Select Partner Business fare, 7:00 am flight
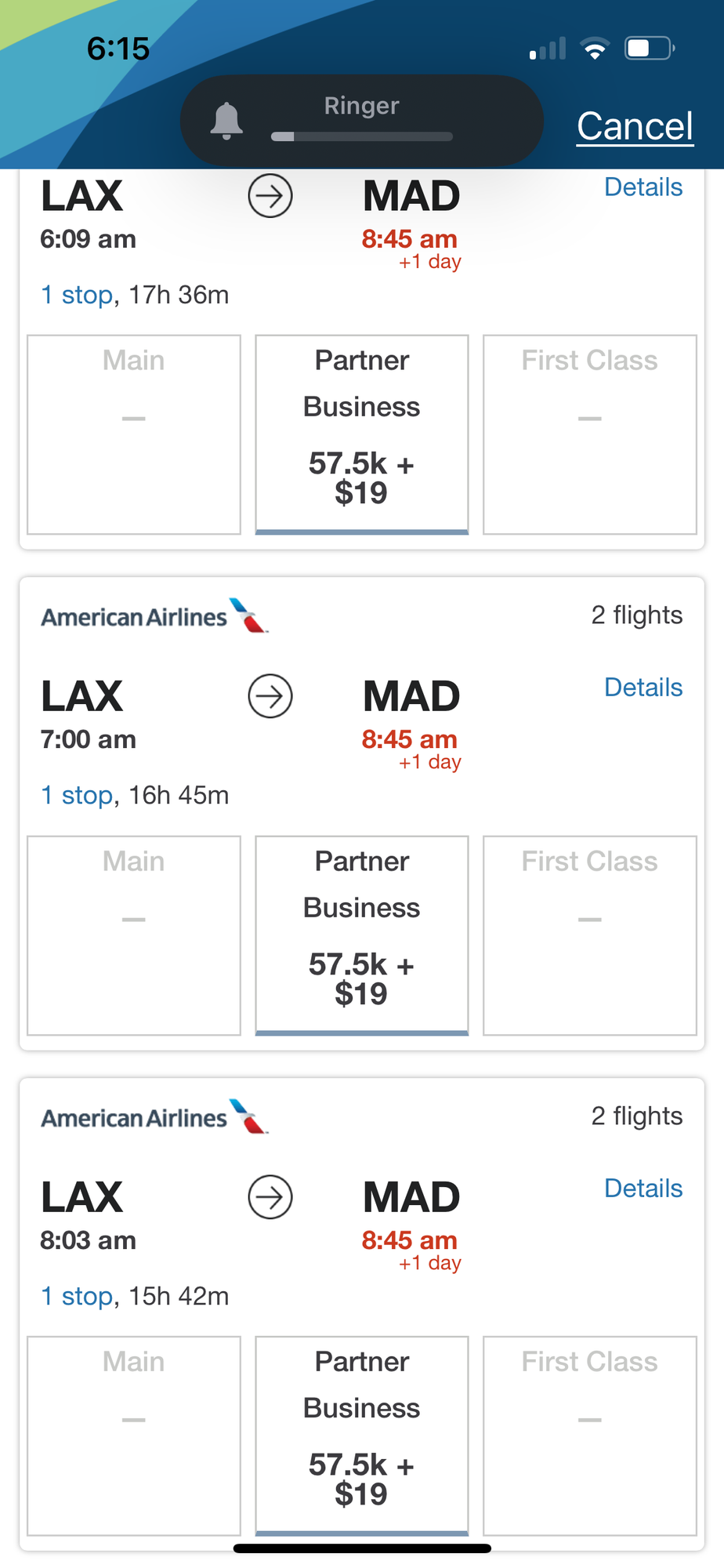 click(x=361, y=935)
